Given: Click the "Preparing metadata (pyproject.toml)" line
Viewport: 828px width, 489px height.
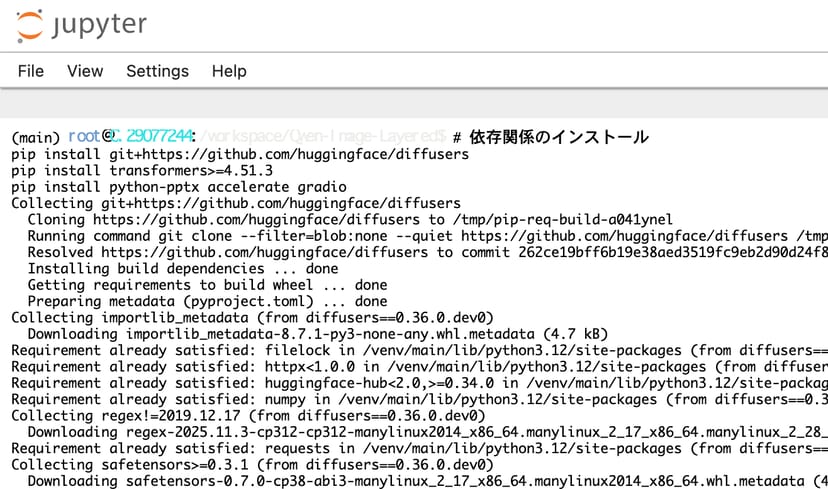Looking at the screenshot, I should coord(207,301).
